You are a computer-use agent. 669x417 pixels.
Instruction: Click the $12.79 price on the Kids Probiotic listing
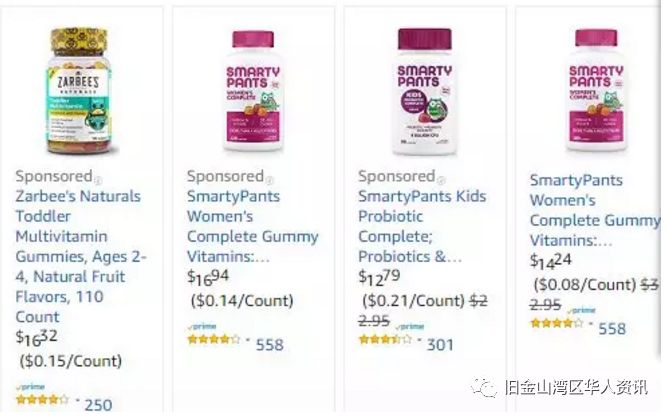point(381,278)
